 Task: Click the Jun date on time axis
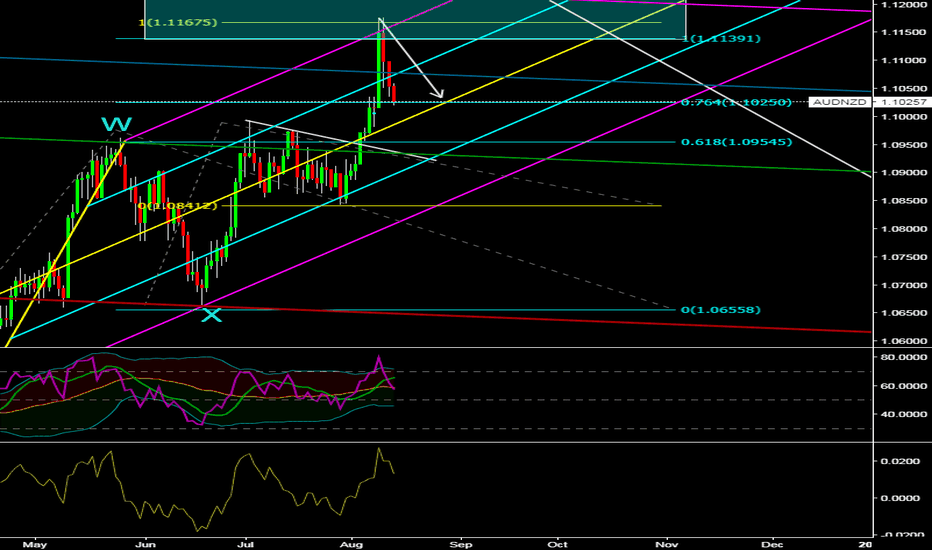(145, 544)
